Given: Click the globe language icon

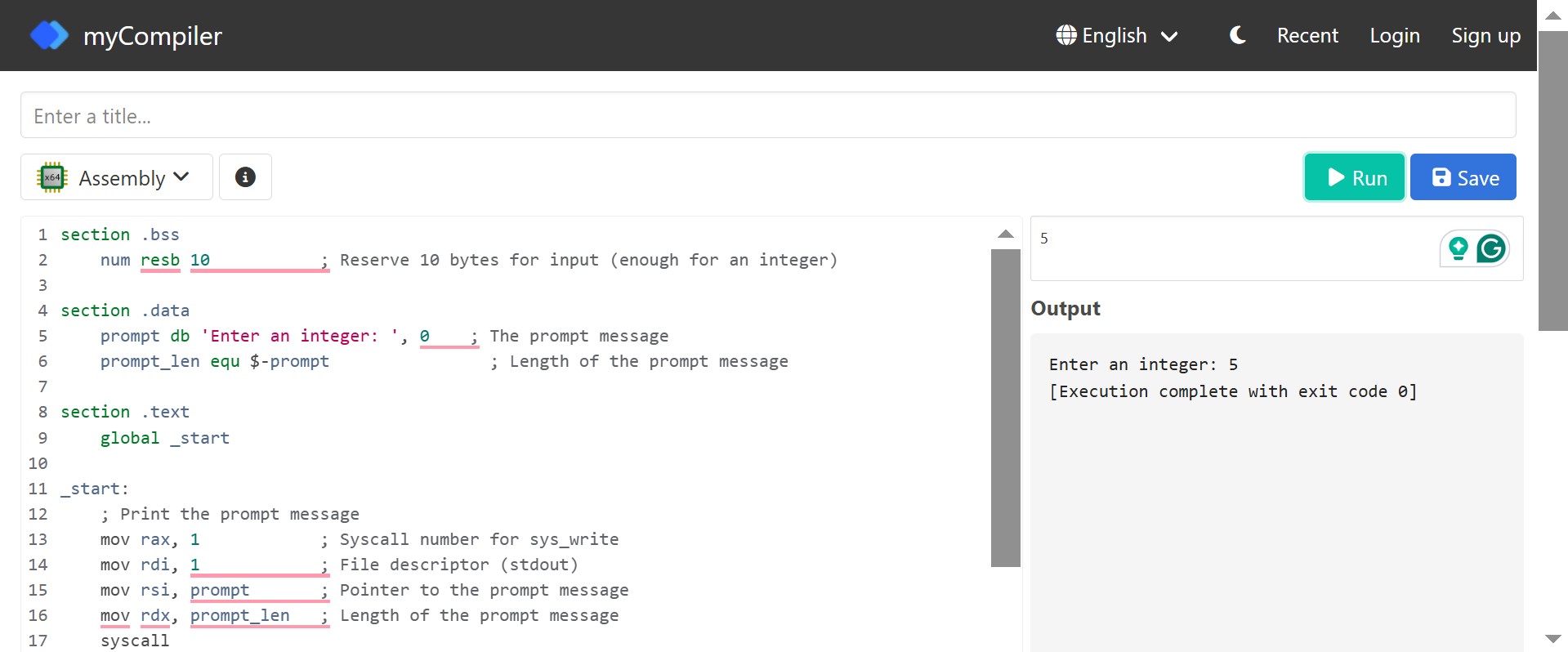Looking at the screenshot, I should 1066,35.
